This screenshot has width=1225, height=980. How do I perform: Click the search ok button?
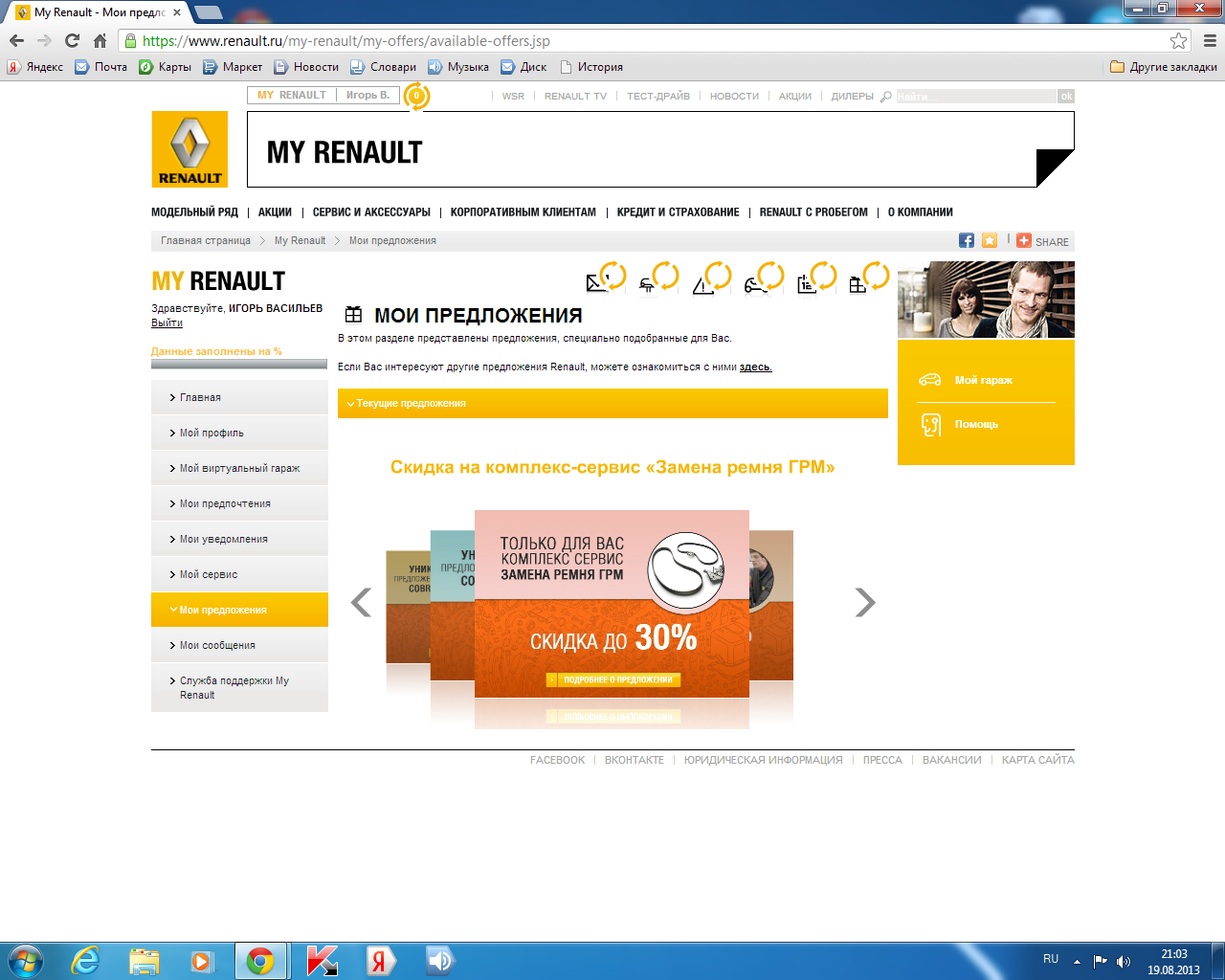(1066, 97)
